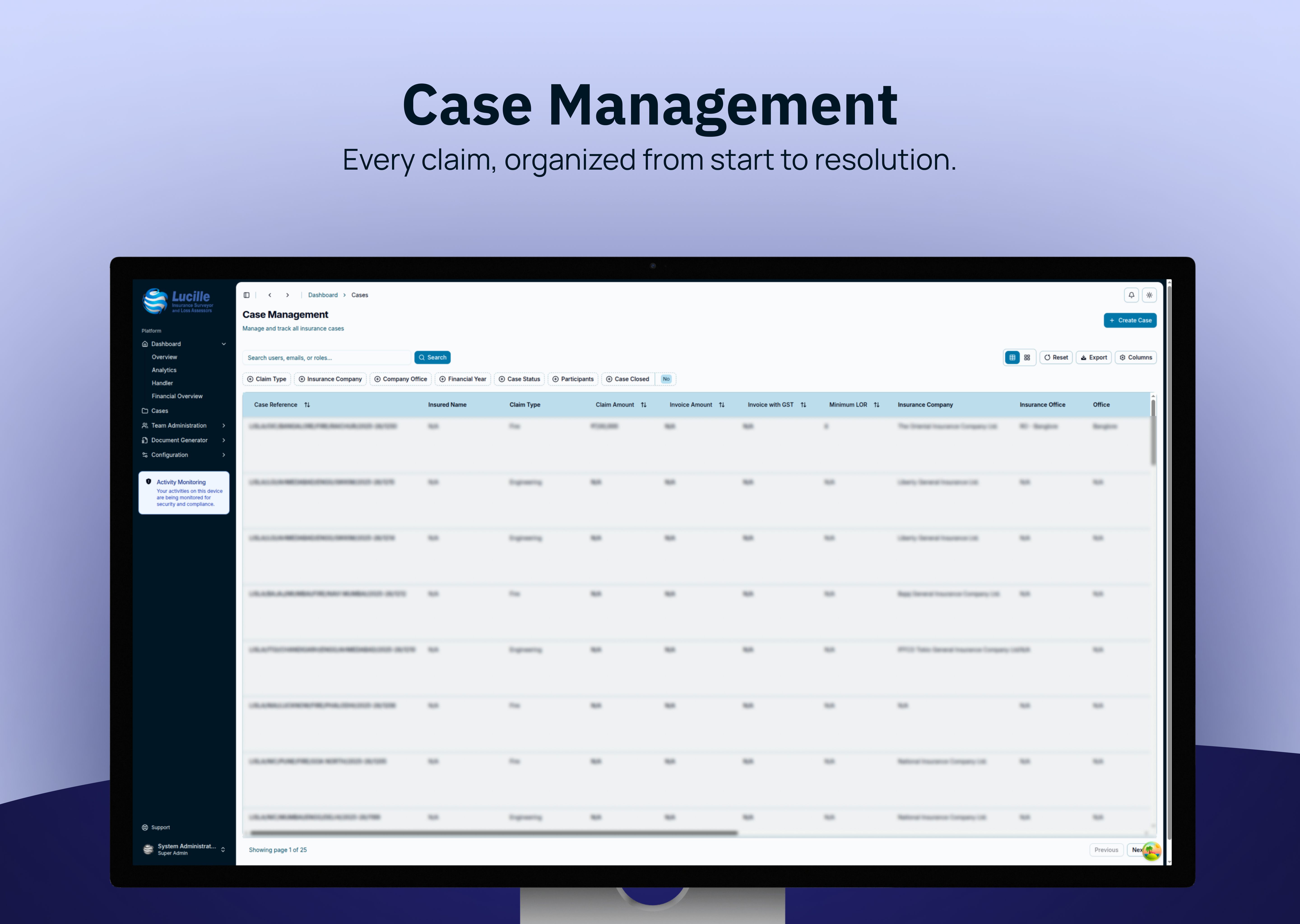Click the Activity Monitoring shield icon
1300x924 pixels.
point(149,481)
